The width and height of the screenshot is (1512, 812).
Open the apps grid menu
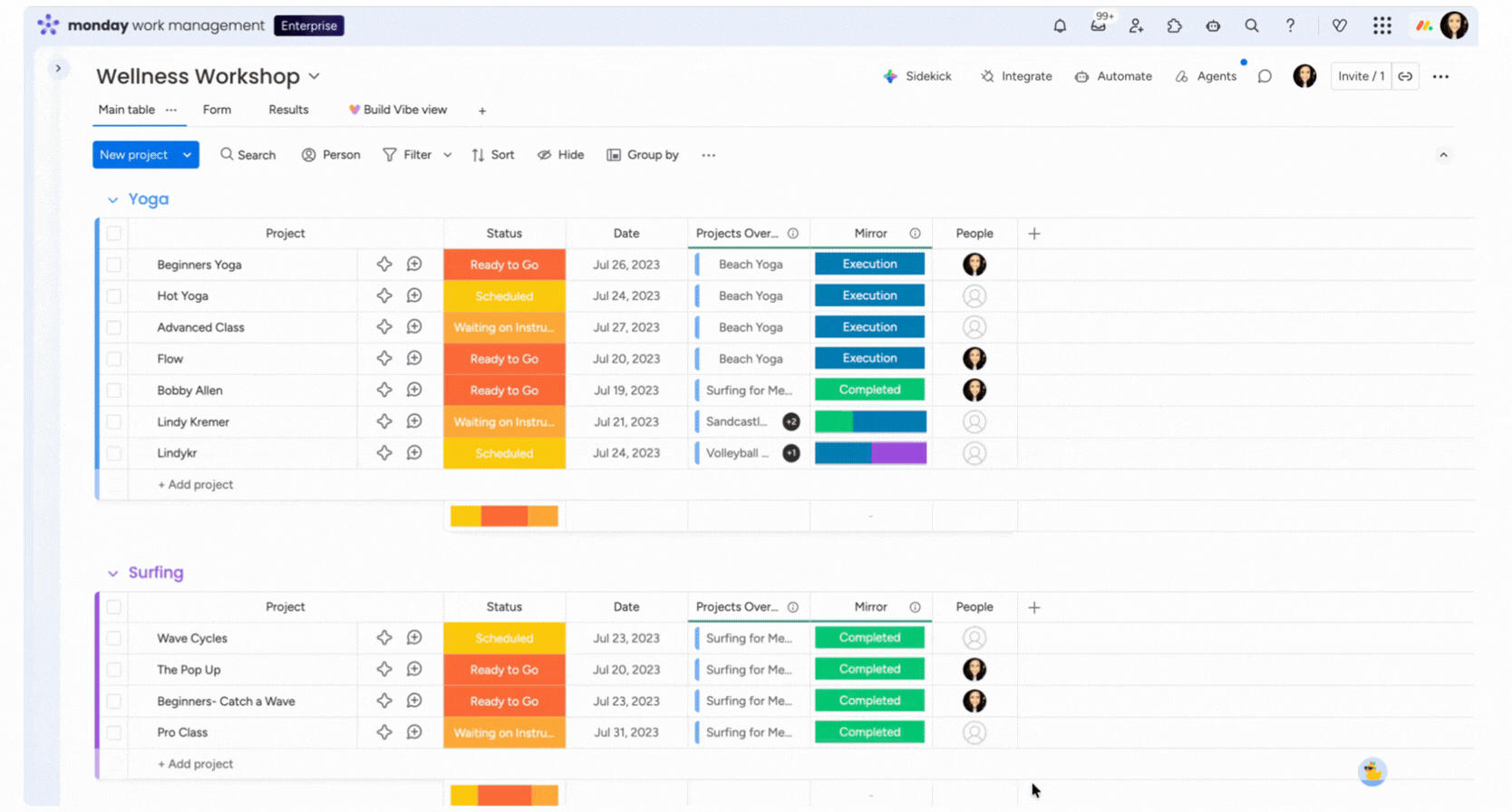pos(1381,26)
